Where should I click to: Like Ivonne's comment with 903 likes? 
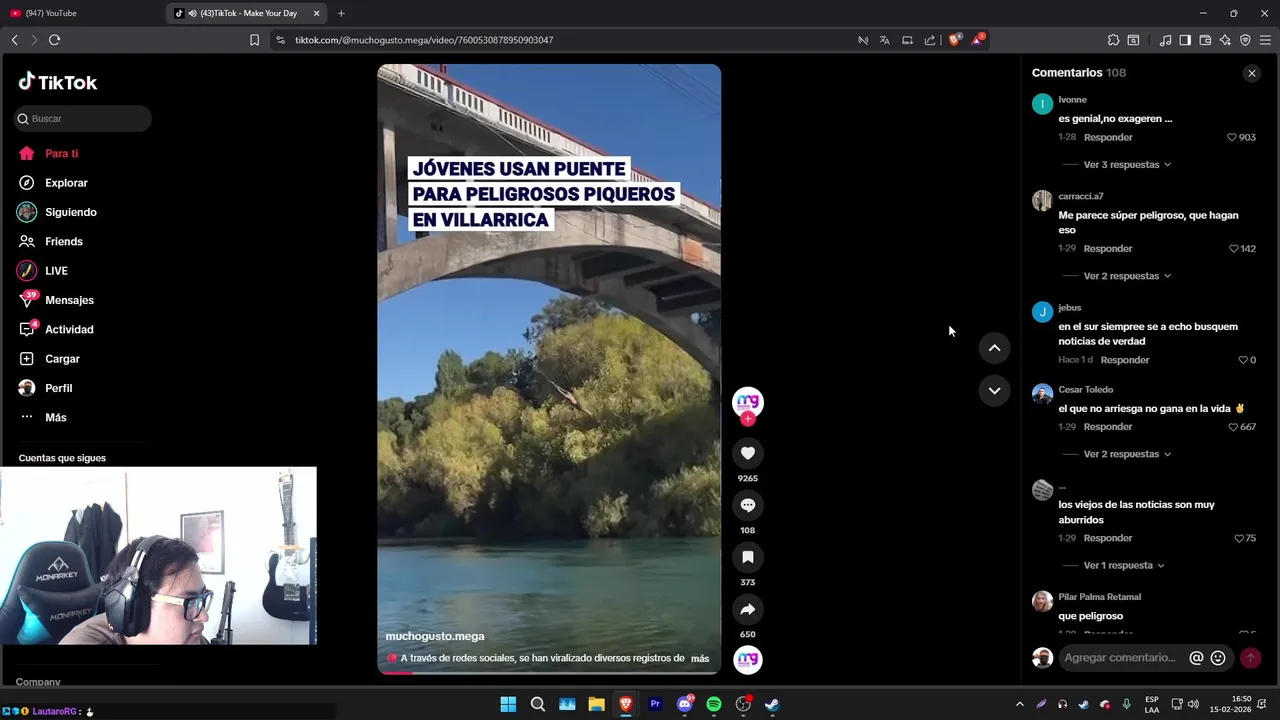pyautogui.click(x=1232, y=137)
